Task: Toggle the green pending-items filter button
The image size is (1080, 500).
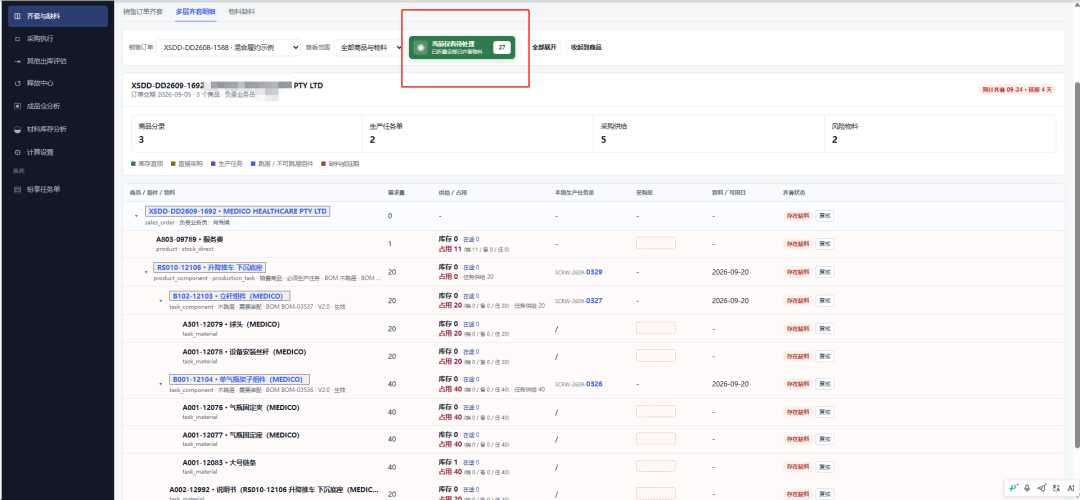Action: click(461, 48)
